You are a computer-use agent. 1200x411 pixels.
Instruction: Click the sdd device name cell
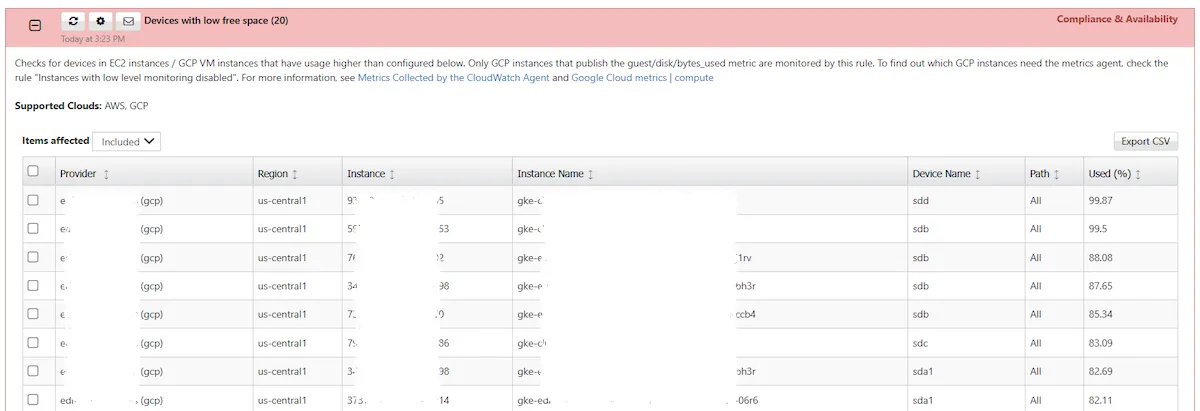pyautogui.click(x=921, y=200)
